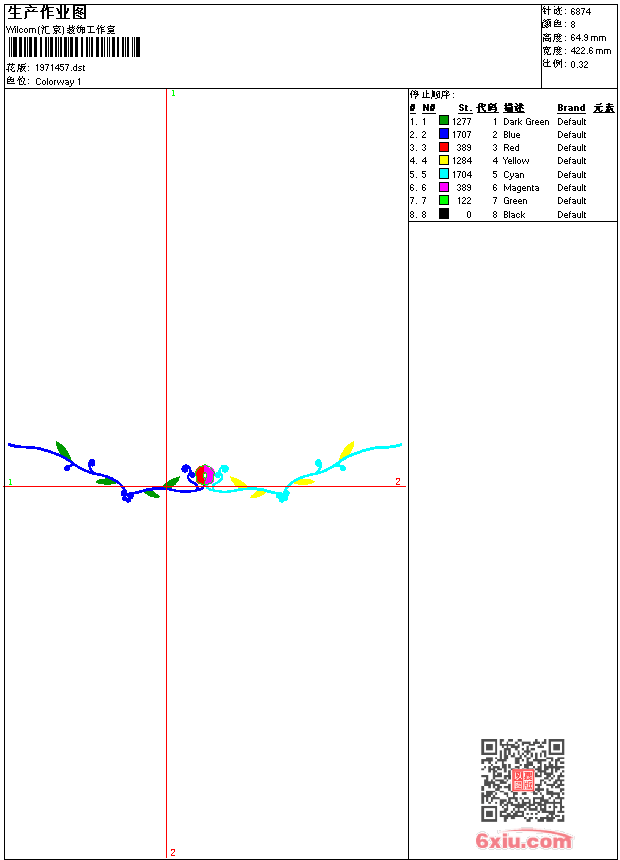Screen dimensions: 620x860
Task: Select stitch count 1284
Action: (461, 161)
